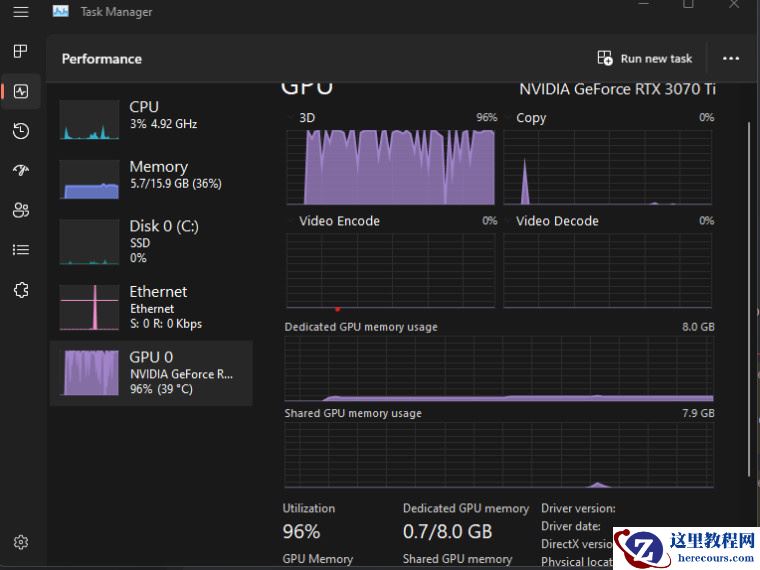Screen dimensions: 760x570
Task: Click the Performance page heading
Action: [102, 59]
